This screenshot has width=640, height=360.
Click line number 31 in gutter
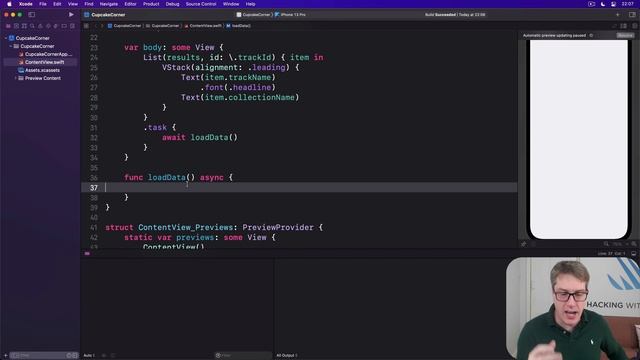[94, 128]
